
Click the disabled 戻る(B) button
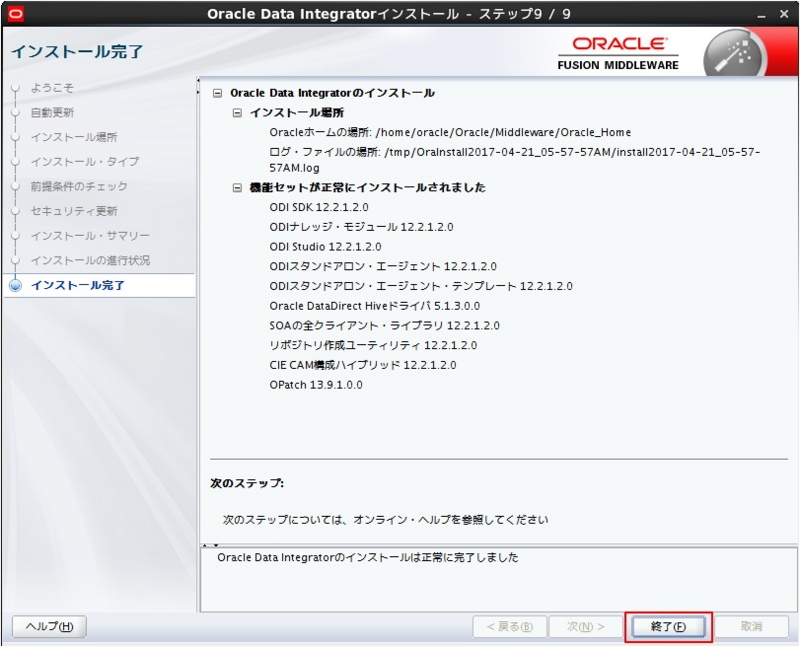click(510, 627)
